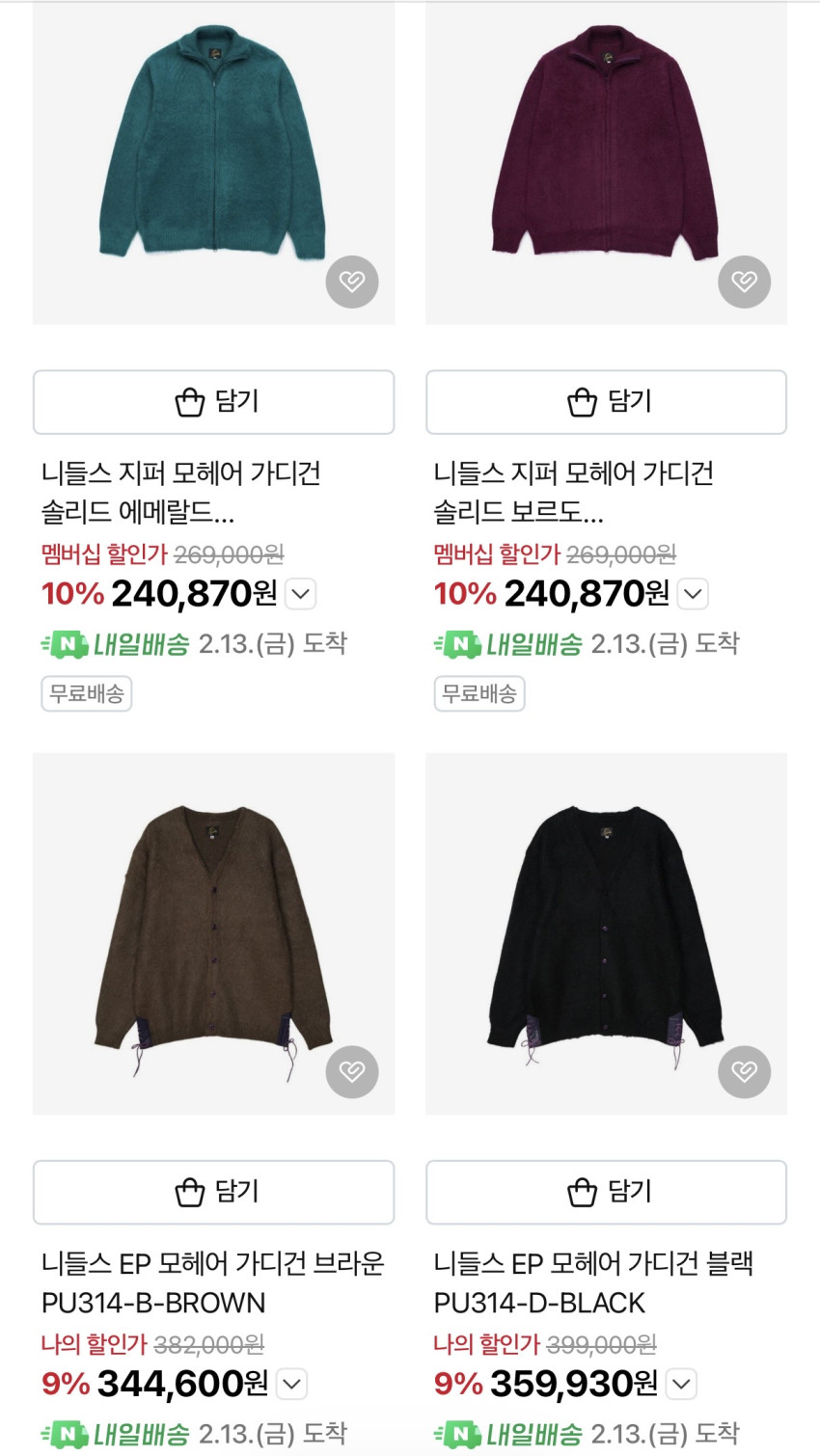This screenshot has width=820, height=1456.
Task: Toggle wishlist heart on black EP cardigan
Action: coord(744,1071)
